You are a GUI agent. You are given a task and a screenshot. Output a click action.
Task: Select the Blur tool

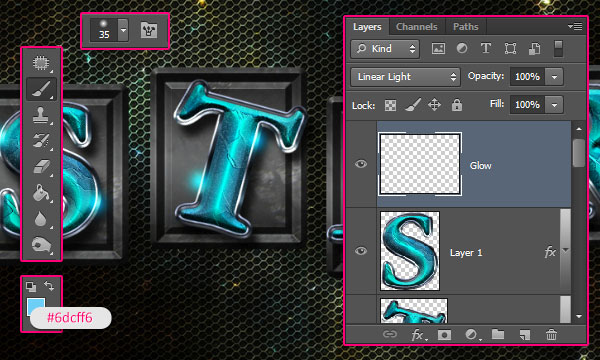(41, 219)
